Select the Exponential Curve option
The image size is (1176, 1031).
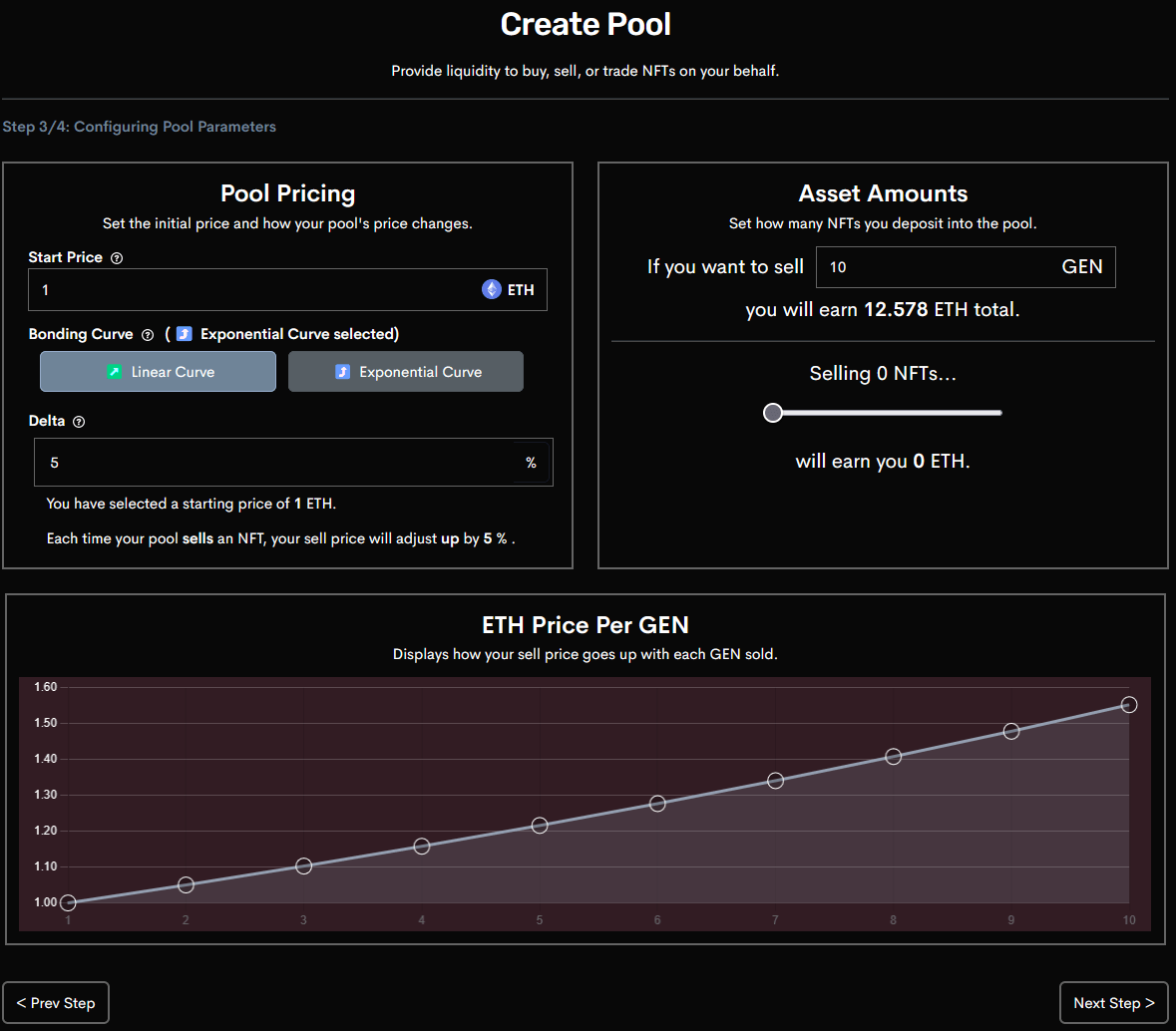406,372
